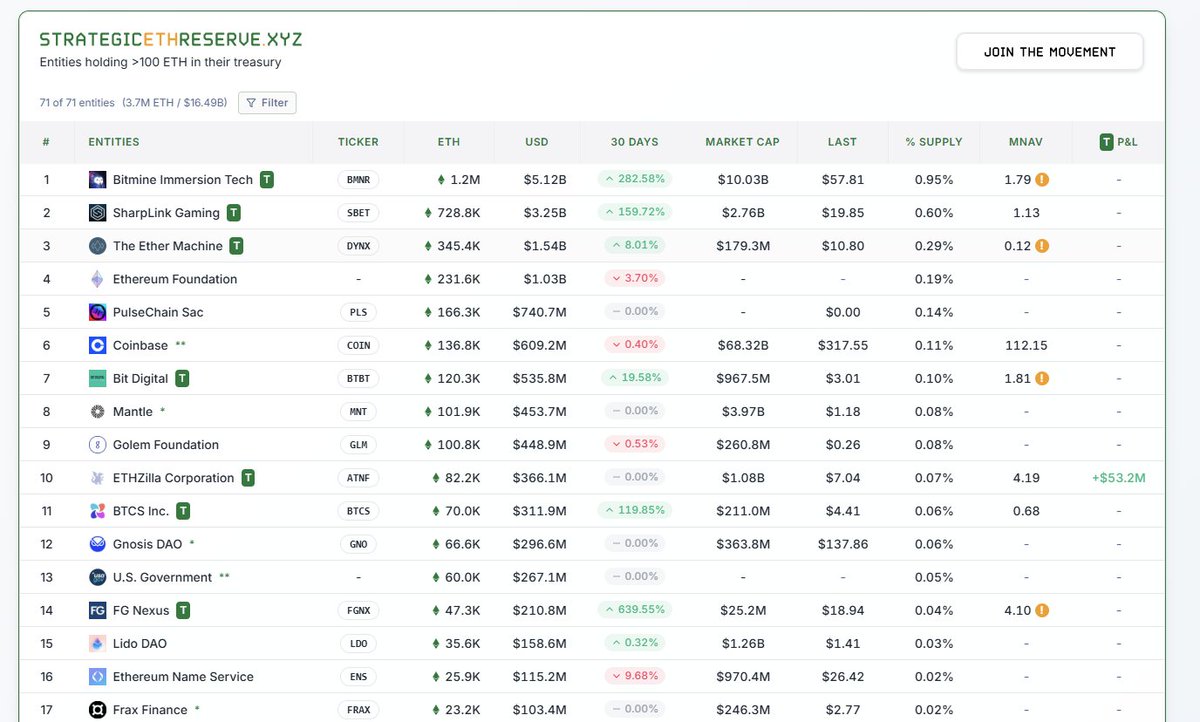Viewport: 1200px width, 722px height.
Task: Click the green T badge beside BTCS Inc.
Action: pyautogui.click(x=183, y=511)
